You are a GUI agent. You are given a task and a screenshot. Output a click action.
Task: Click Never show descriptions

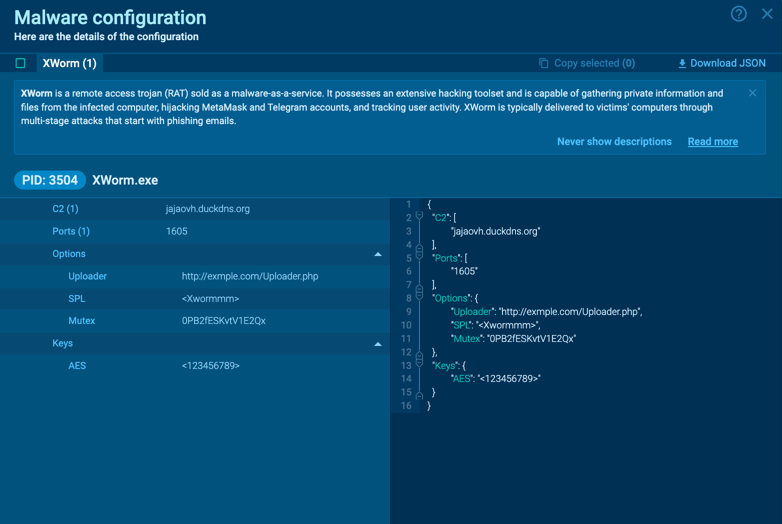(614, 142)
